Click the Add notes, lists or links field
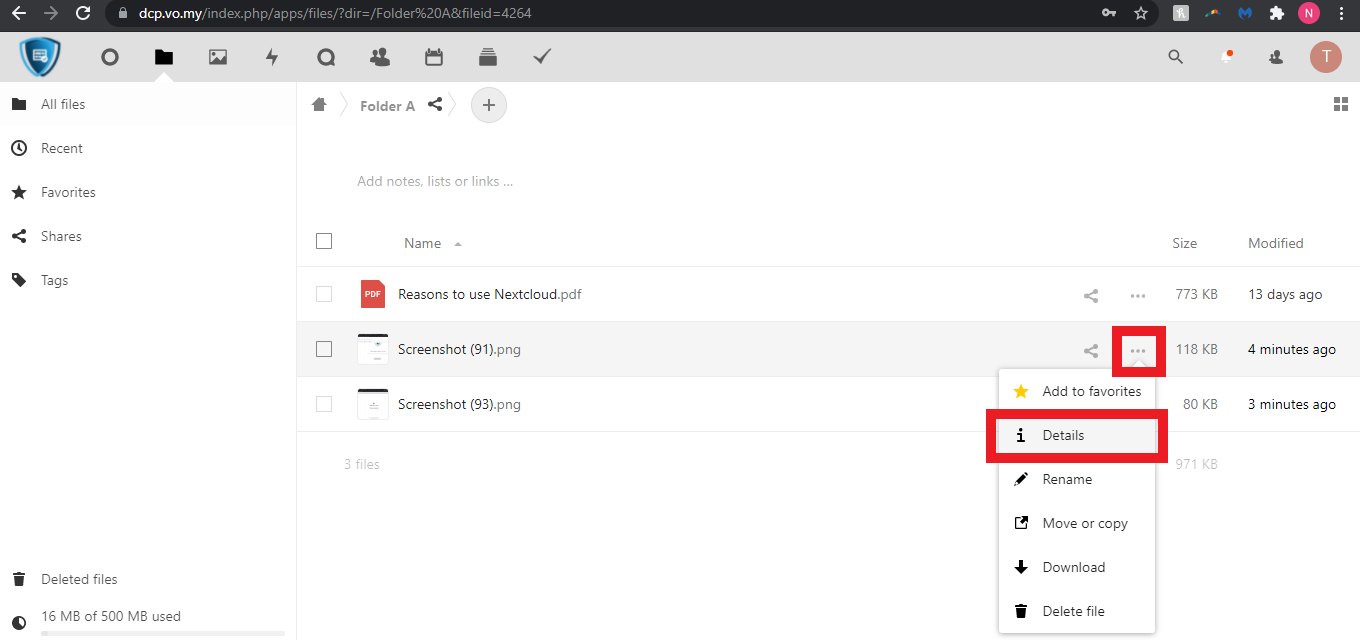The height and width of the screenshot is (640, 1360). pos(435,181)
